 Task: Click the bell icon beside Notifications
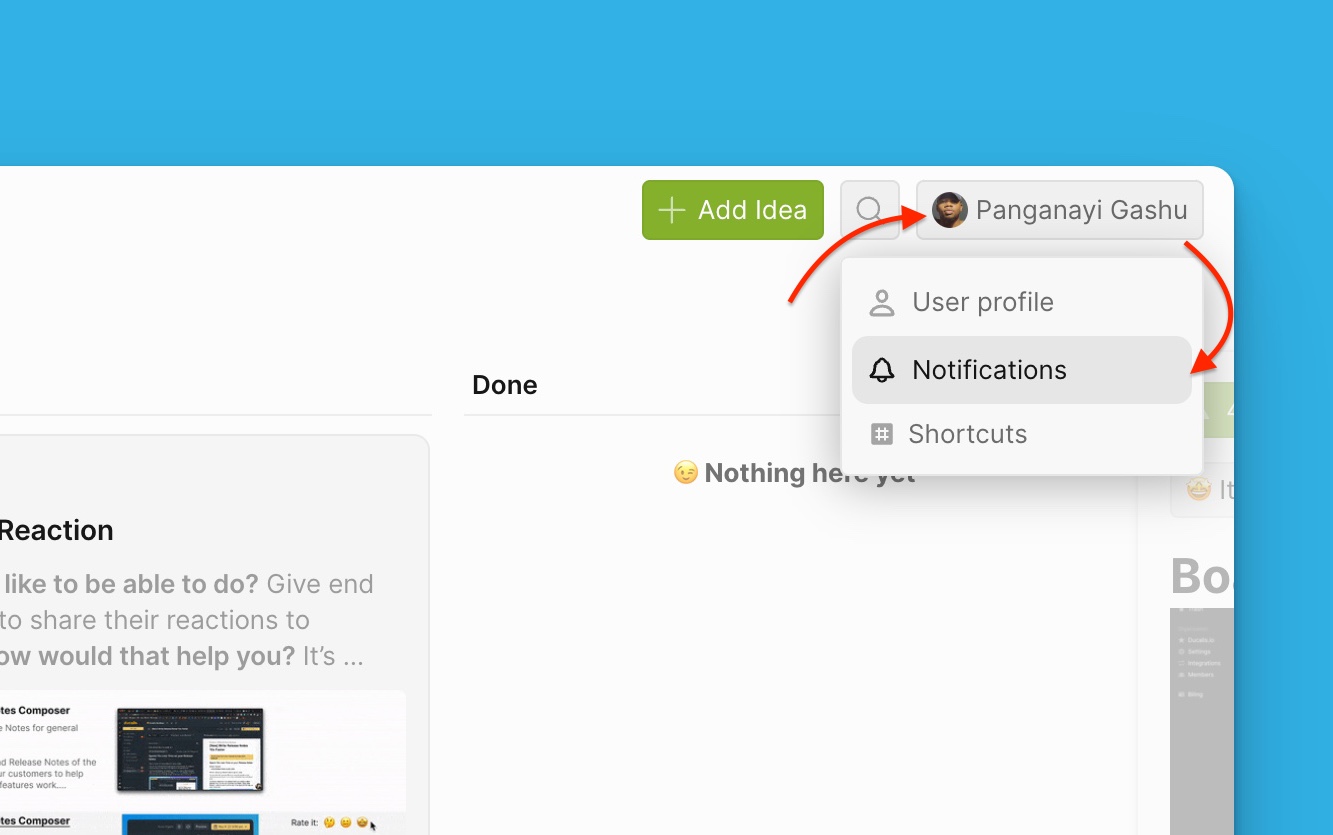pyautogui.click(x=882, y=370)
